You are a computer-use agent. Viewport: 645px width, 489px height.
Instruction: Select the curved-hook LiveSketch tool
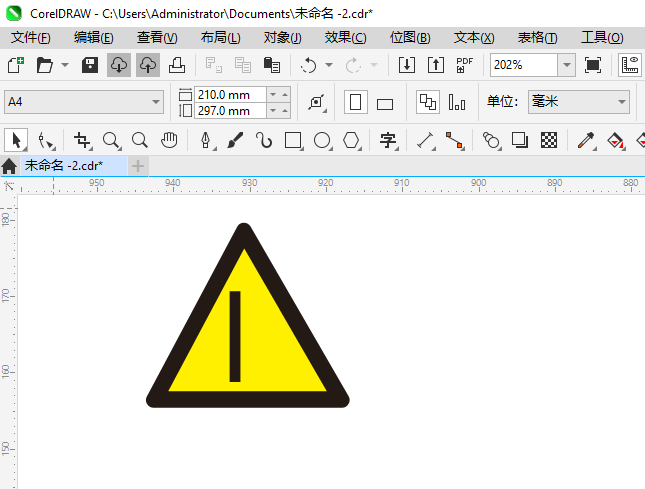tap(264, 140)
